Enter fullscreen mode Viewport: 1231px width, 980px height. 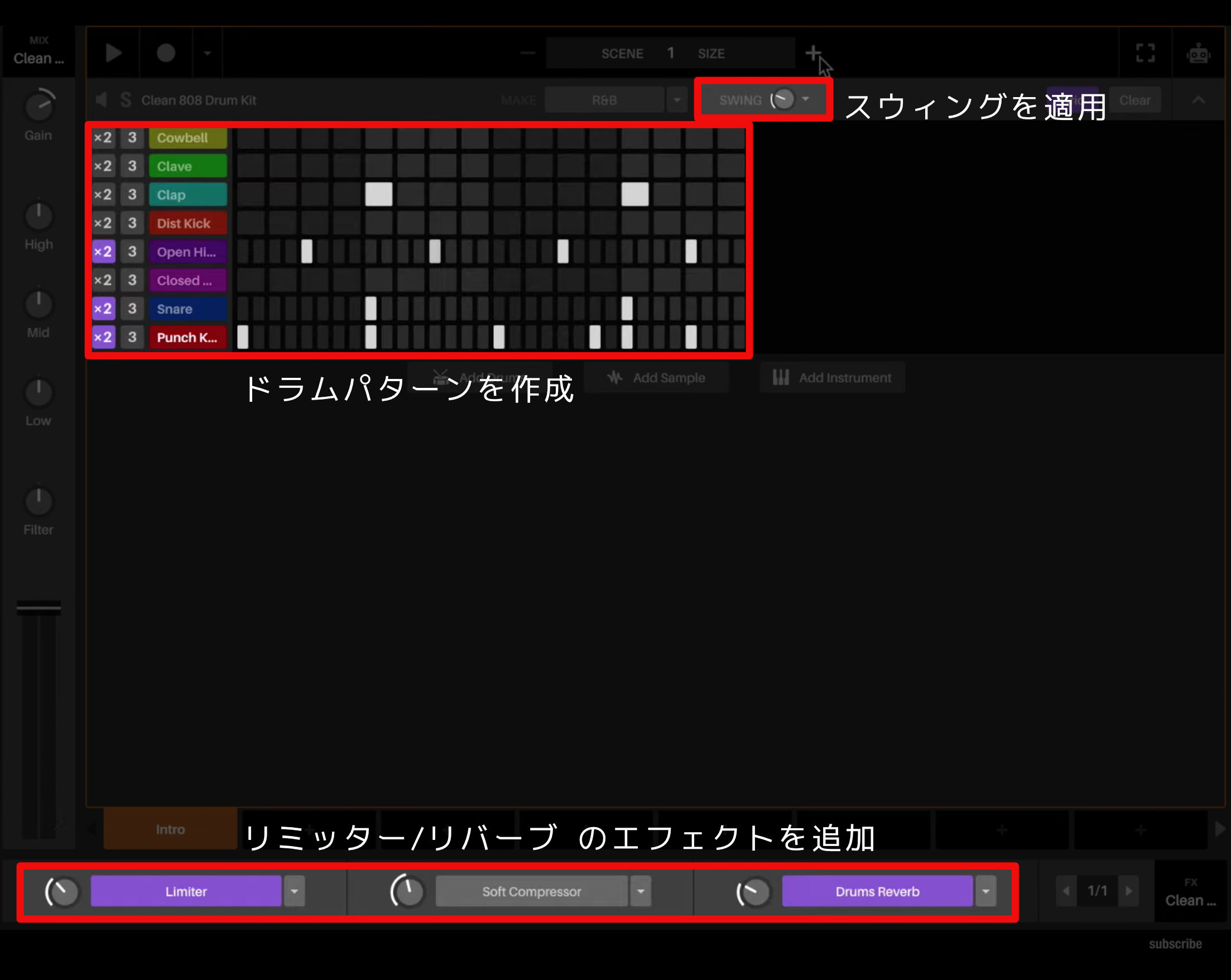pyautogui.click(x=1145, y=52)
